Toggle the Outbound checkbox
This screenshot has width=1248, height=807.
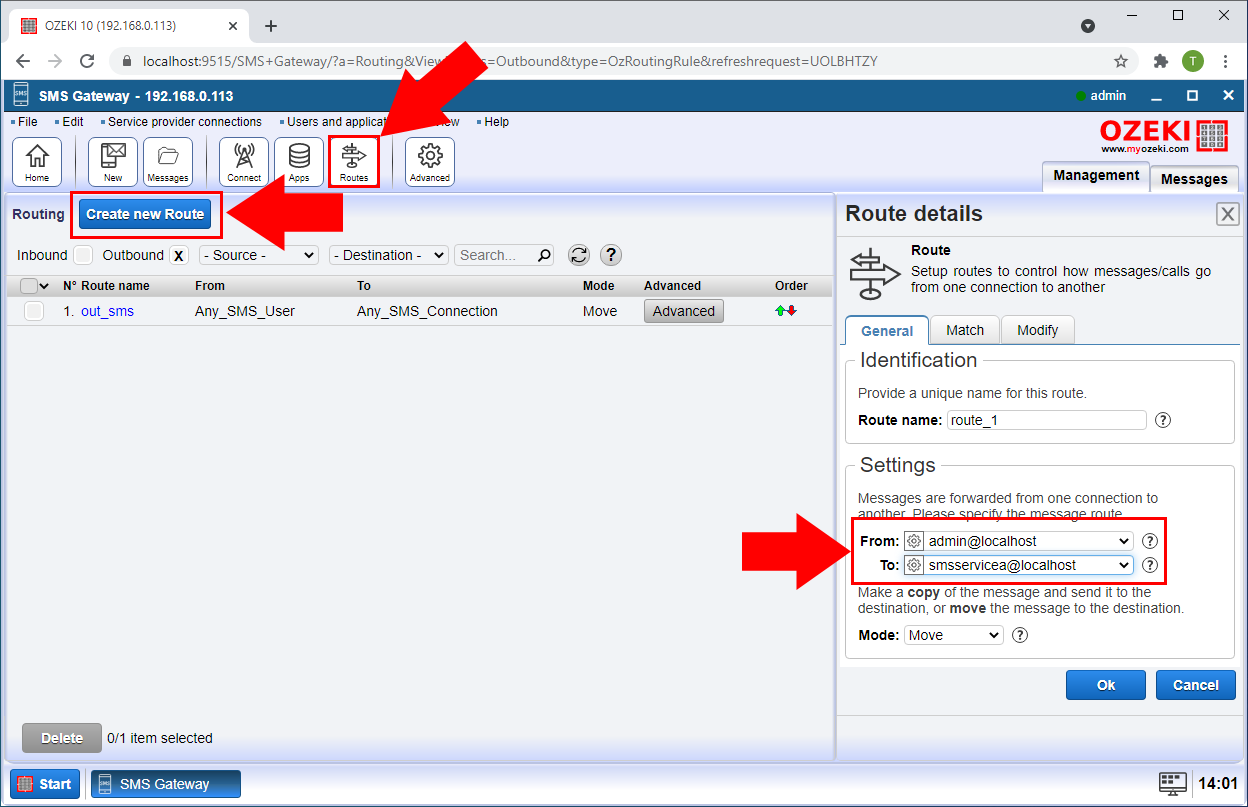[179, 255]
